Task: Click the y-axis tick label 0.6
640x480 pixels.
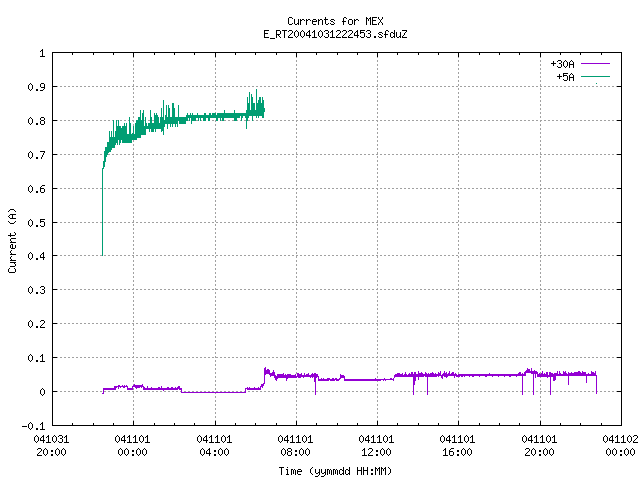Action: [x=36, y=189]
